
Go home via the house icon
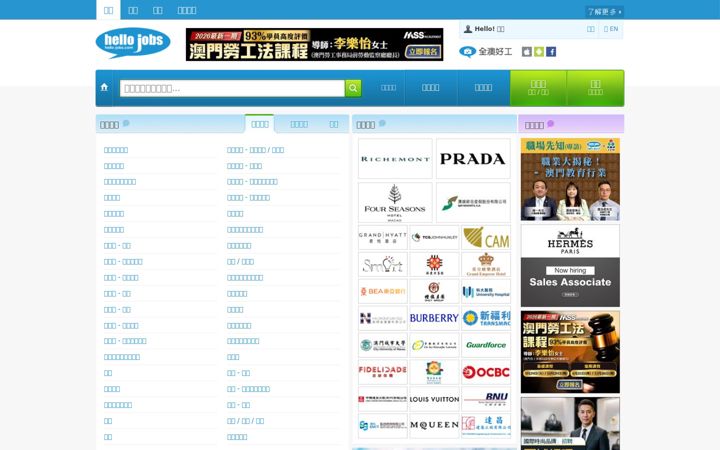tap(104, 87)
